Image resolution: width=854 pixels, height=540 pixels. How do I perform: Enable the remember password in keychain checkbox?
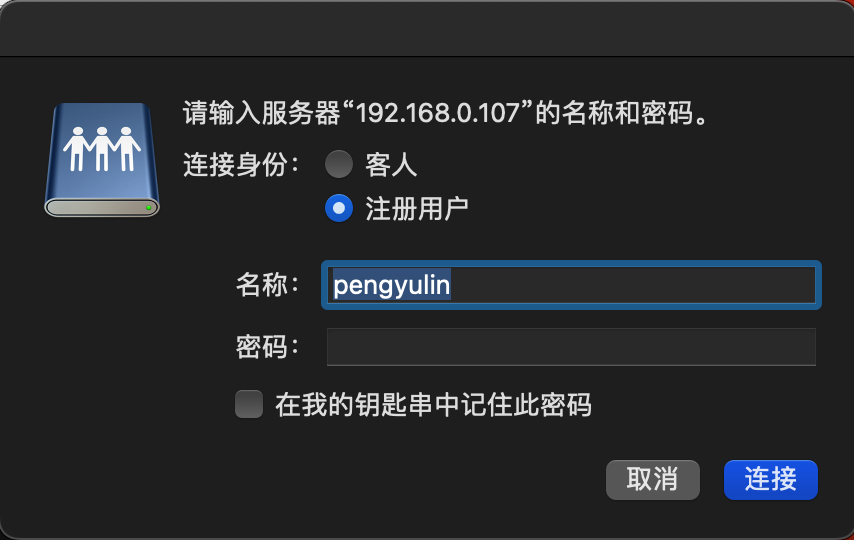pos(248,404)
